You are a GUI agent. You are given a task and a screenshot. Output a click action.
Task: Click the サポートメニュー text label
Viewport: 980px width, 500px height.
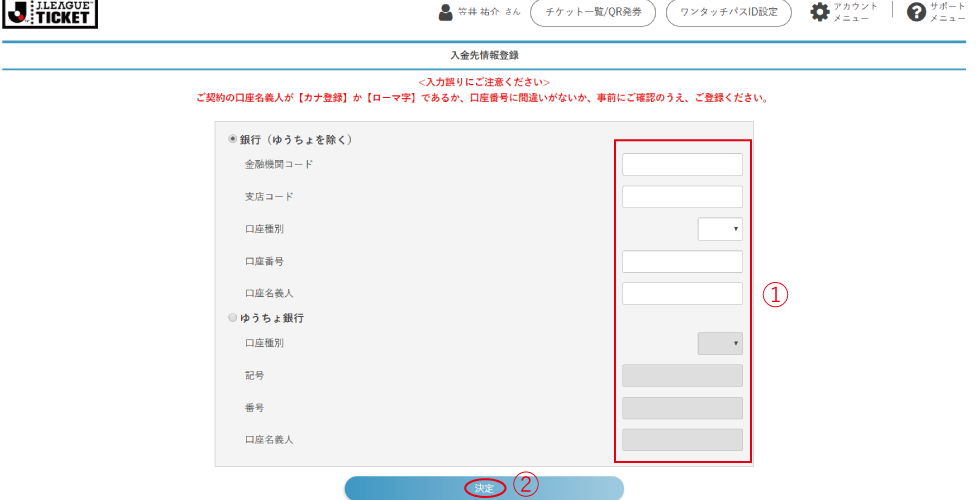pos(948,12)
